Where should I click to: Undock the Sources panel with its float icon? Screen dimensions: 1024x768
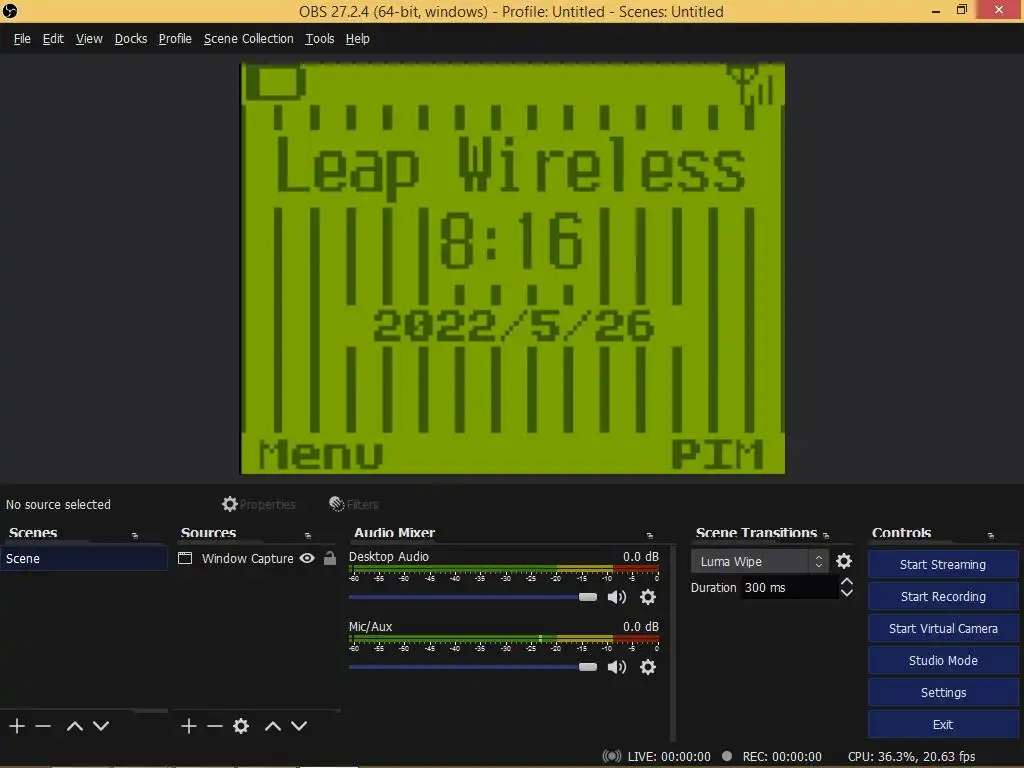tap(308, 536)
